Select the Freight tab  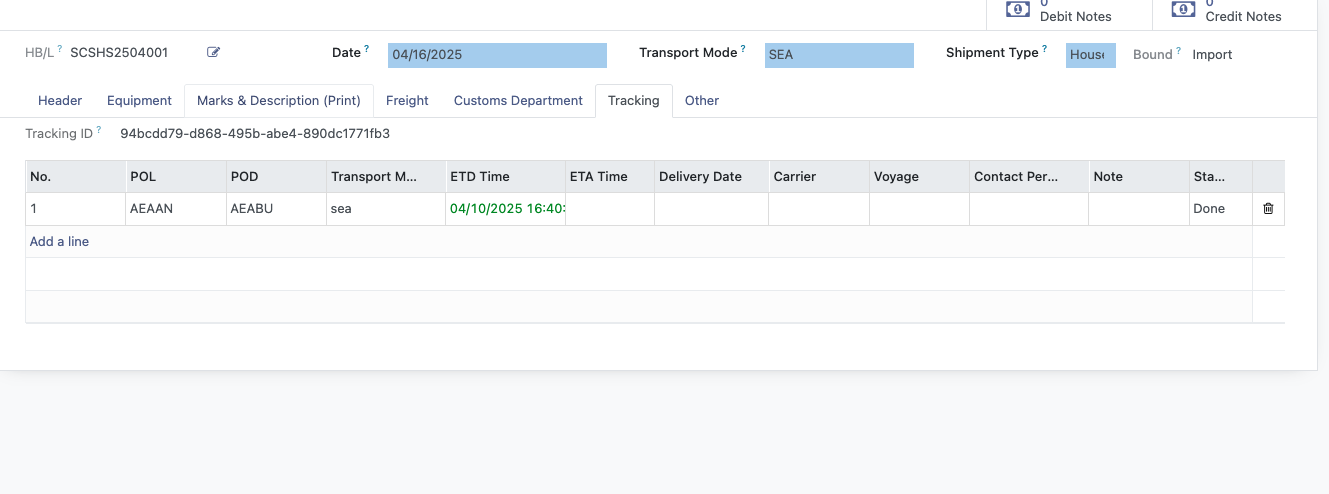[407, 100]
